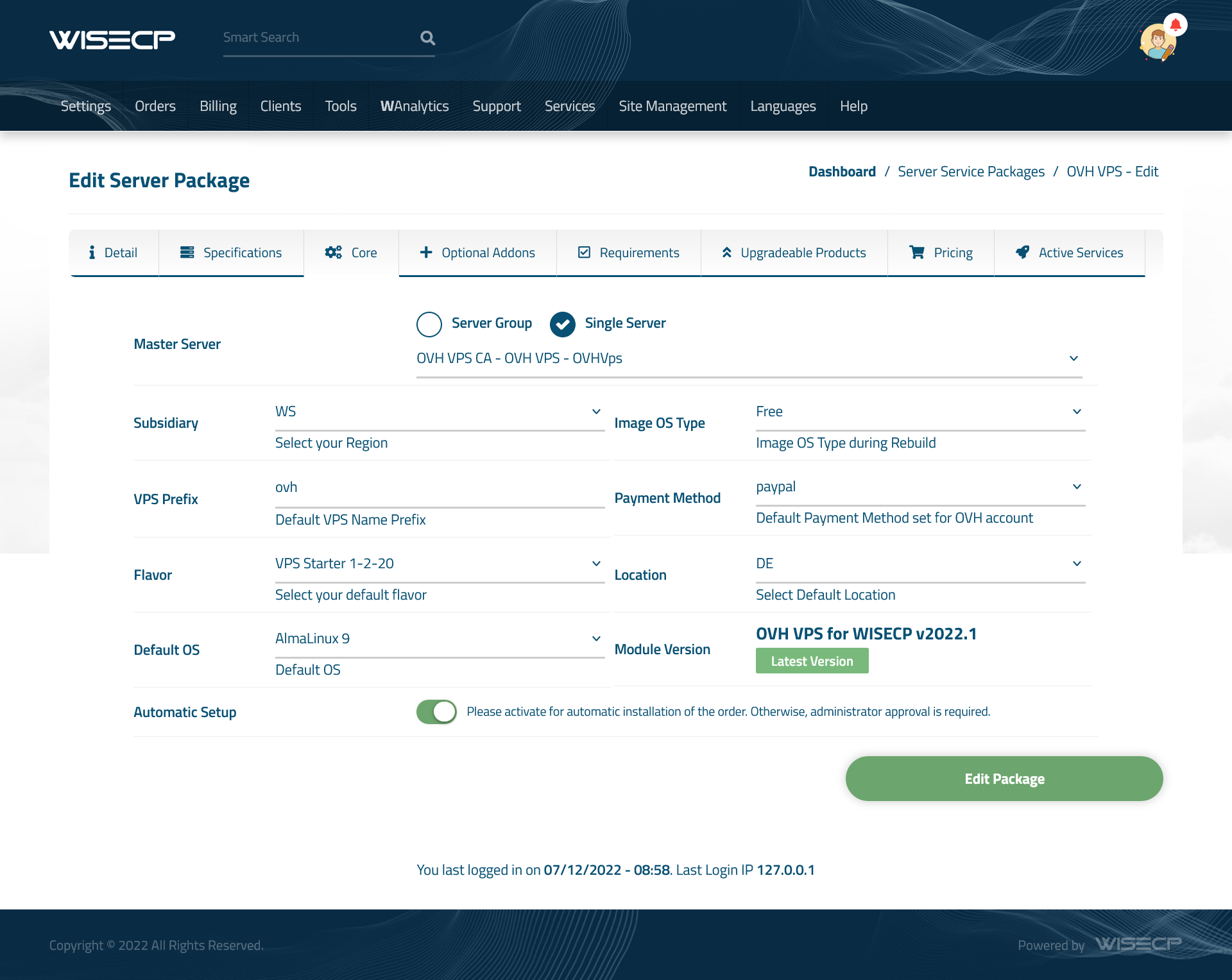
Task: Switch to the Active Services tab
Action: tap(1070, 253)
